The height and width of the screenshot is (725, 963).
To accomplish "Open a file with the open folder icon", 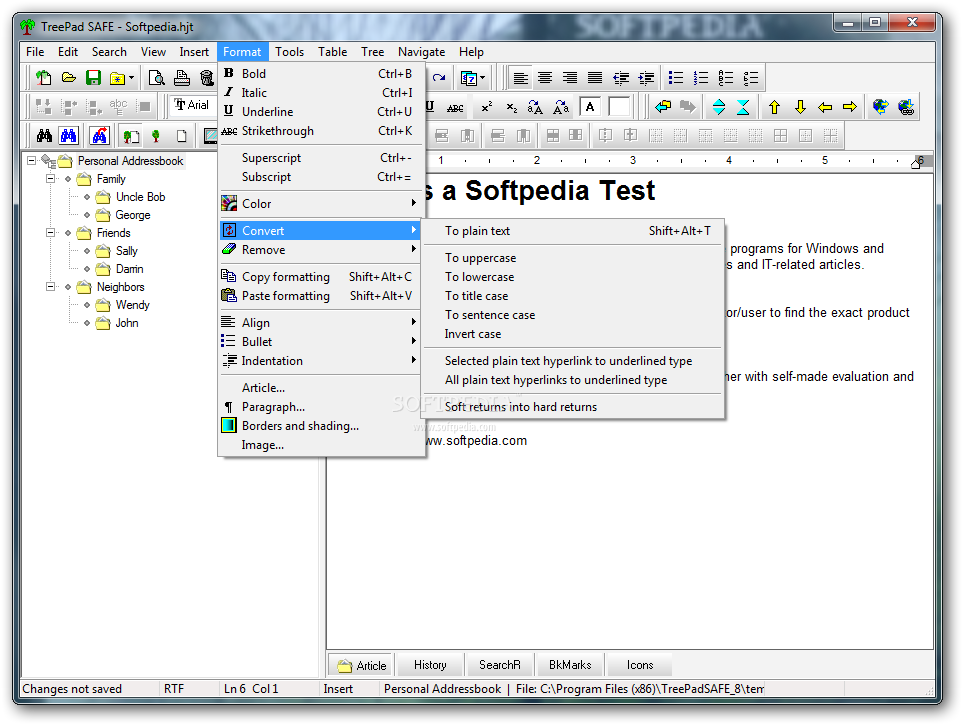I will coord(69,78).
